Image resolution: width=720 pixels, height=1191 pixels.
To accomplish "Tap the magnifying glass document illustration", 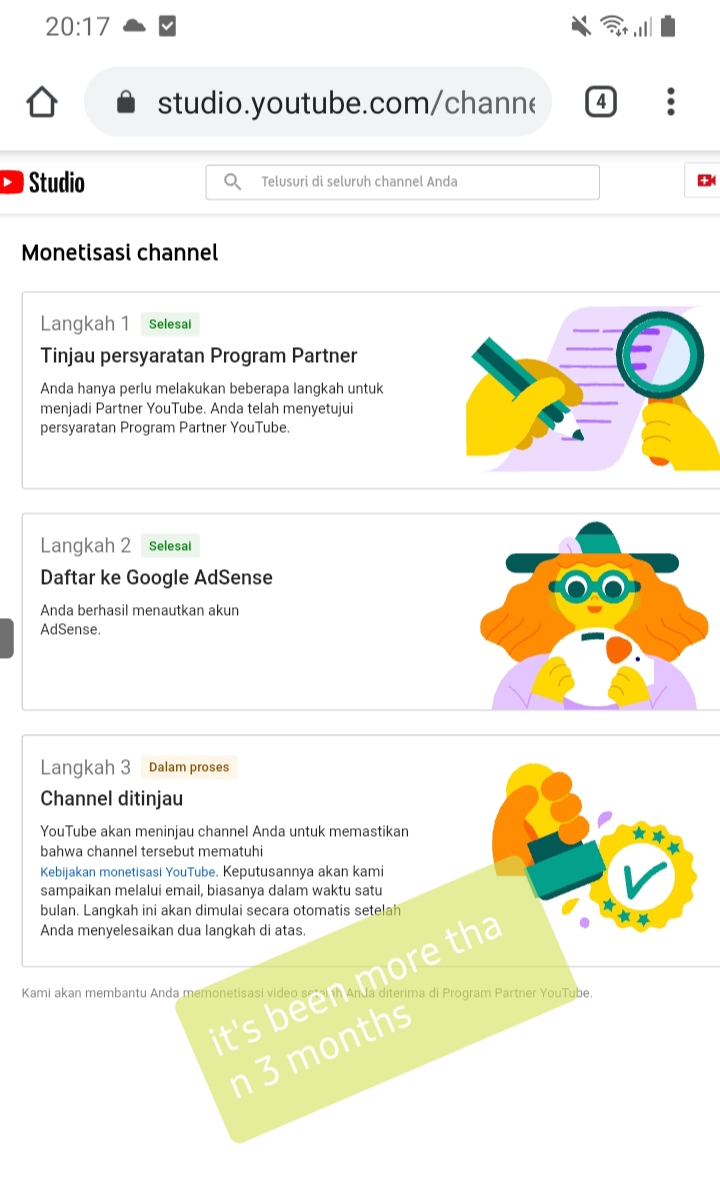I will coord(592,389).
